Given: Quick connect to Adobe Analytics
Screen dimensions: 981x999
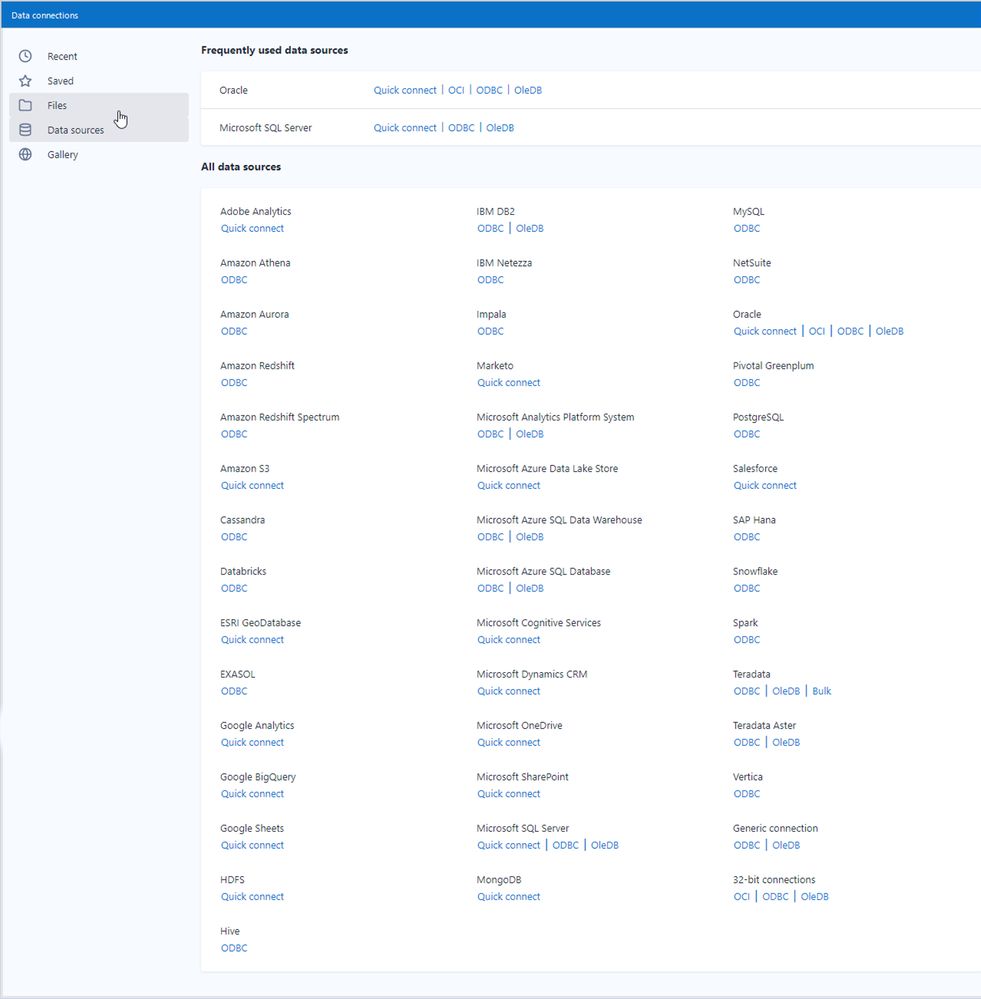Looking at the screenshot, I should (252, 229).
